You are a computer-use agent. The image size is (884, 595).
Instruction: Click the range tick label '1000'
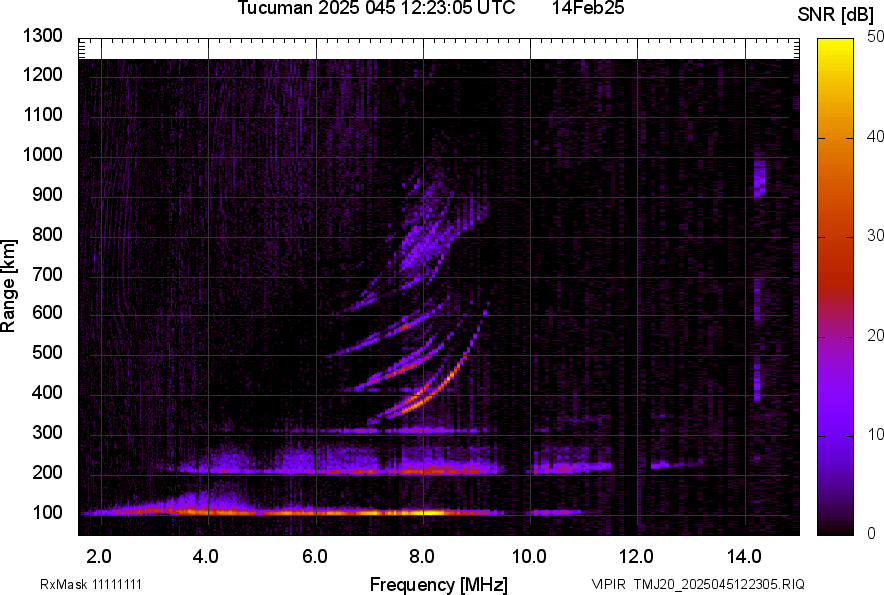(43, 155)
